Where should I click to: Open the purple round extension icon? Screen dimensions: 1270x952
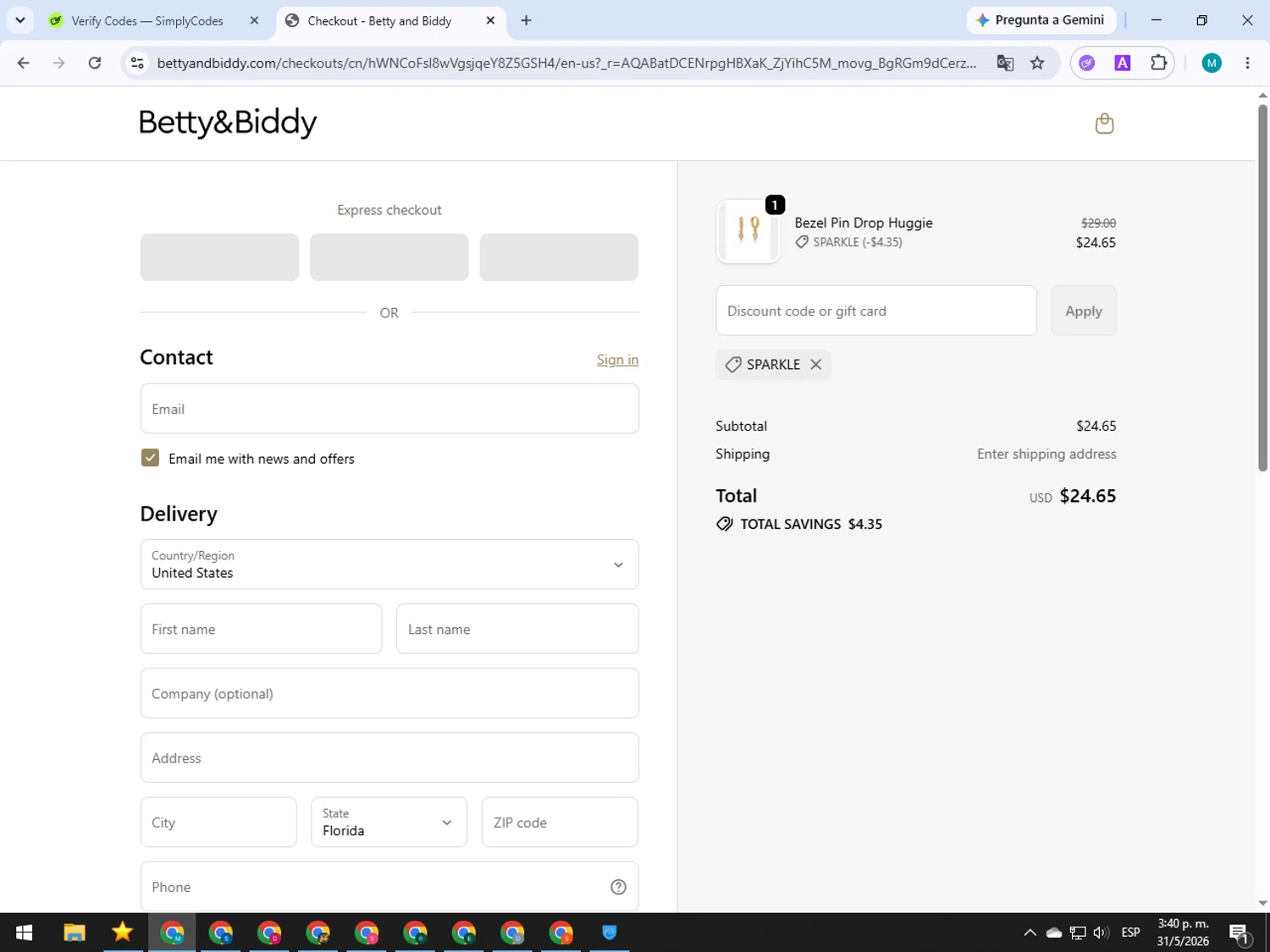point(1087,63)
